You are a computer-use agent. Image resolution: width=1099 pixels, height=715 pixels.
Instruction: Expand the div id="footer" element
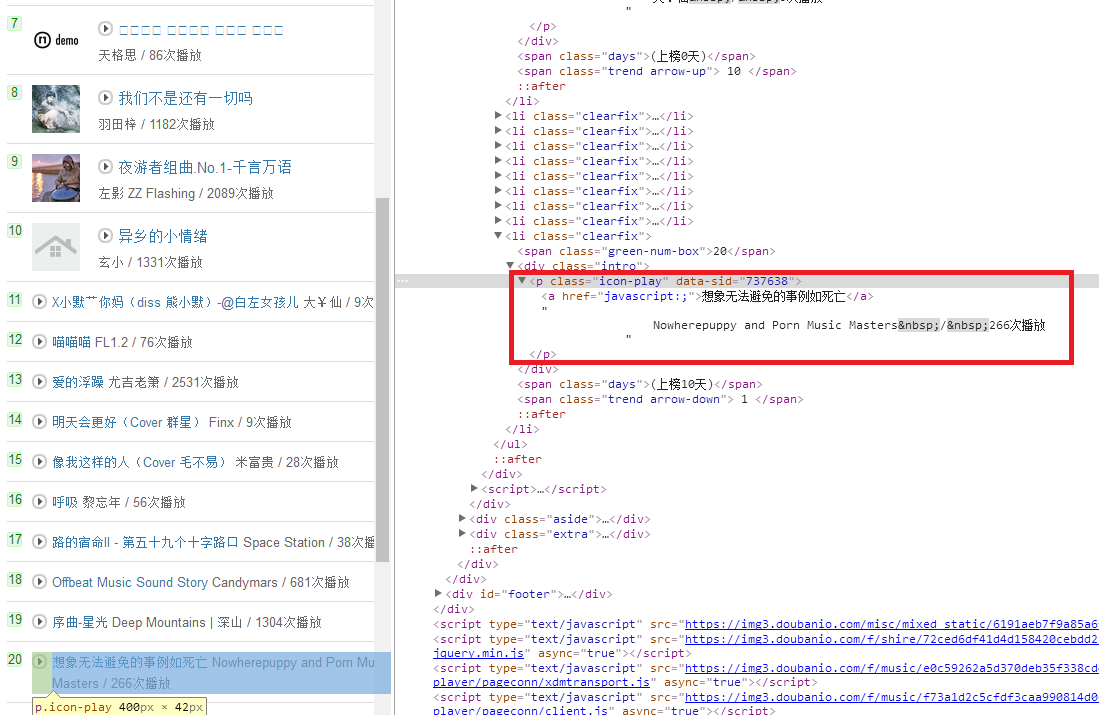tap(439, 593)
